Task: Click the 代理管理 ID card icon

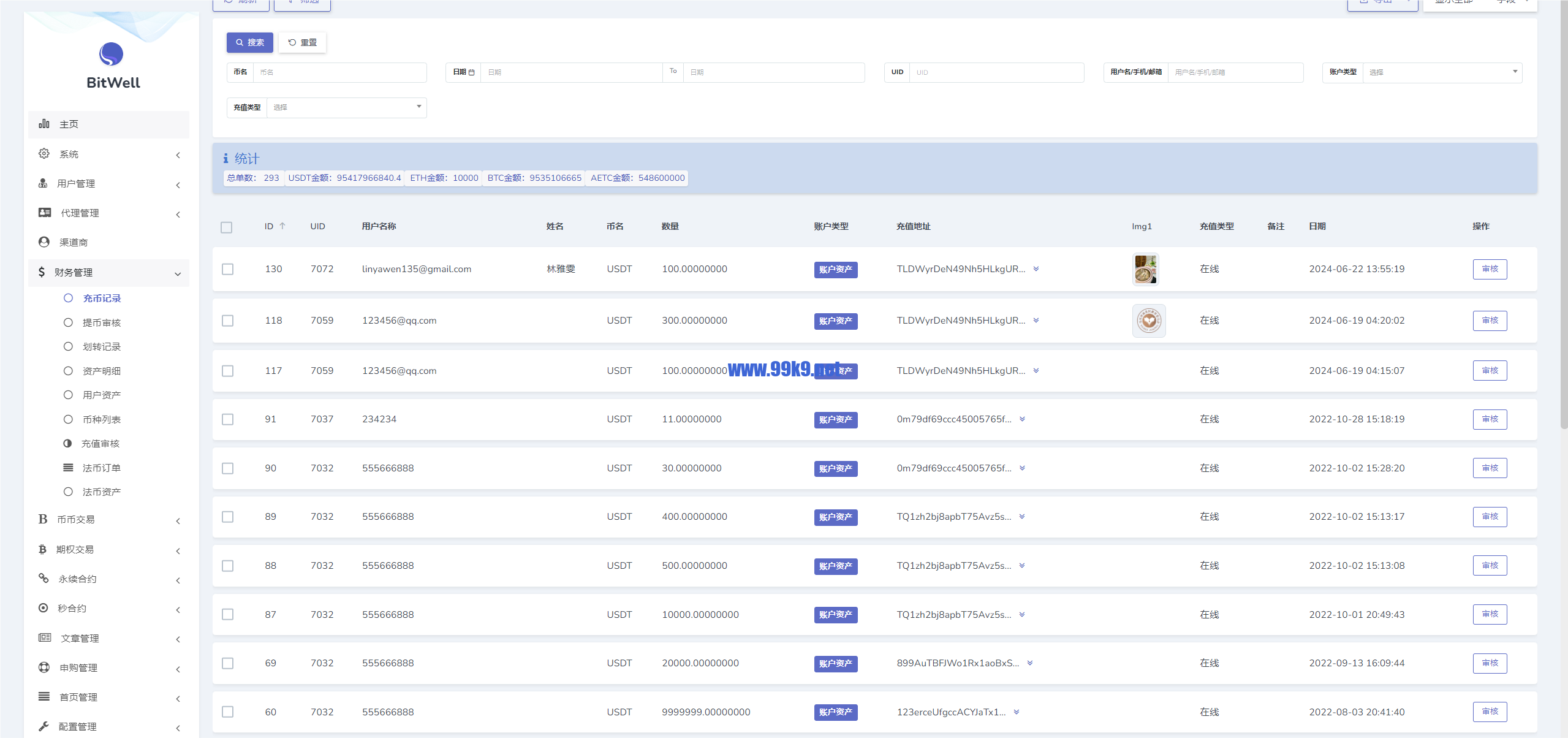Action: pyautogui.click(x=45, y=213)
